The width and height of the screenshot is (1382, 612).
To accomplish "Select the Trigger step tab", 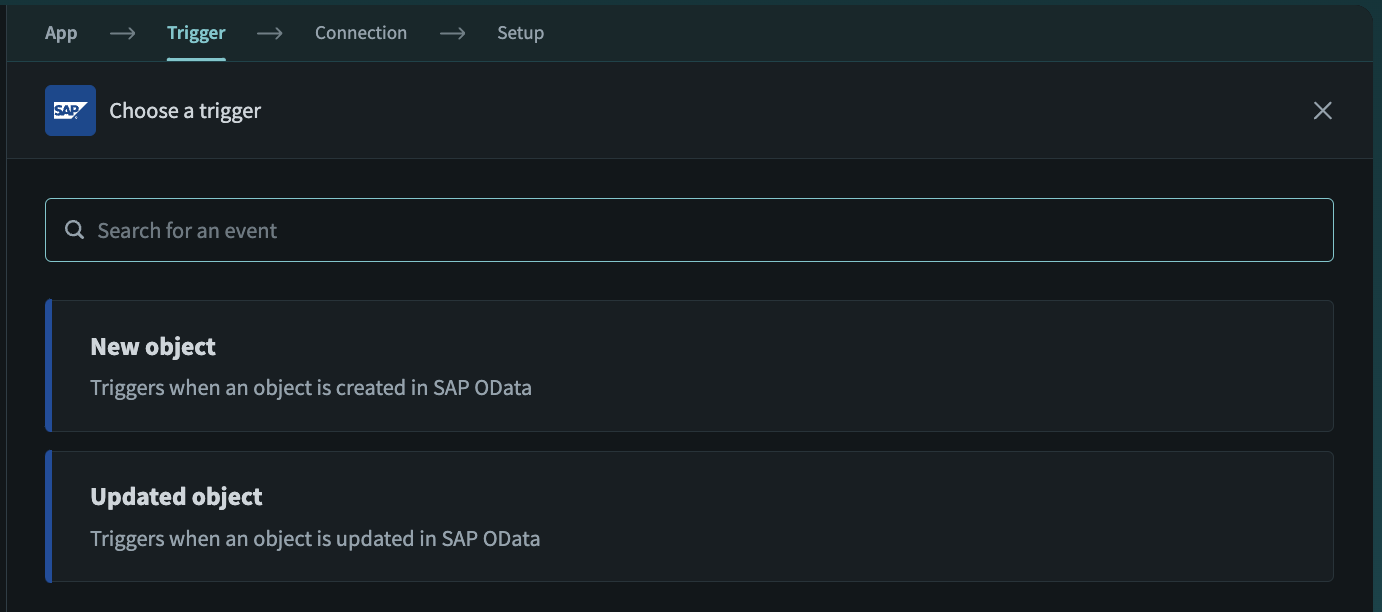I will coord(196,33).
